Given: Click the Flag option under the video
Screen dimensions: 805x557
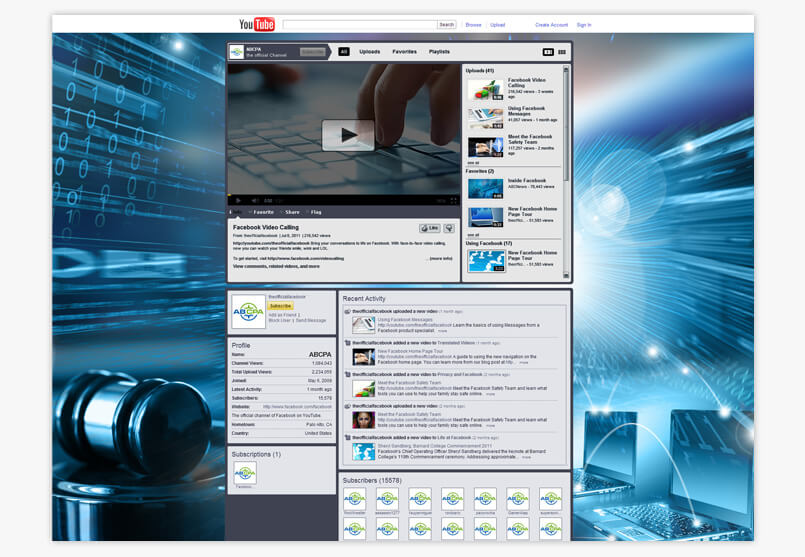Looking at the screenshot, I should point(314,212).
